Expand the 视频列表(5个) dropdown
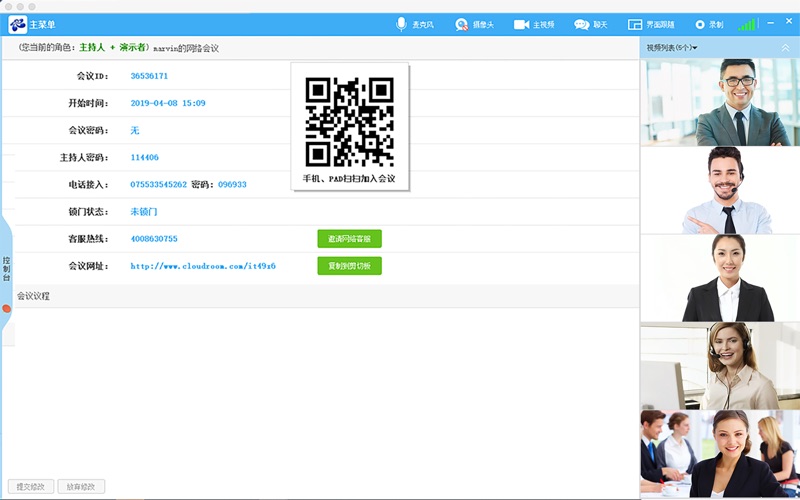Viewport: 800px width, 500px height. pyautogui.click(x=672, y=47)
